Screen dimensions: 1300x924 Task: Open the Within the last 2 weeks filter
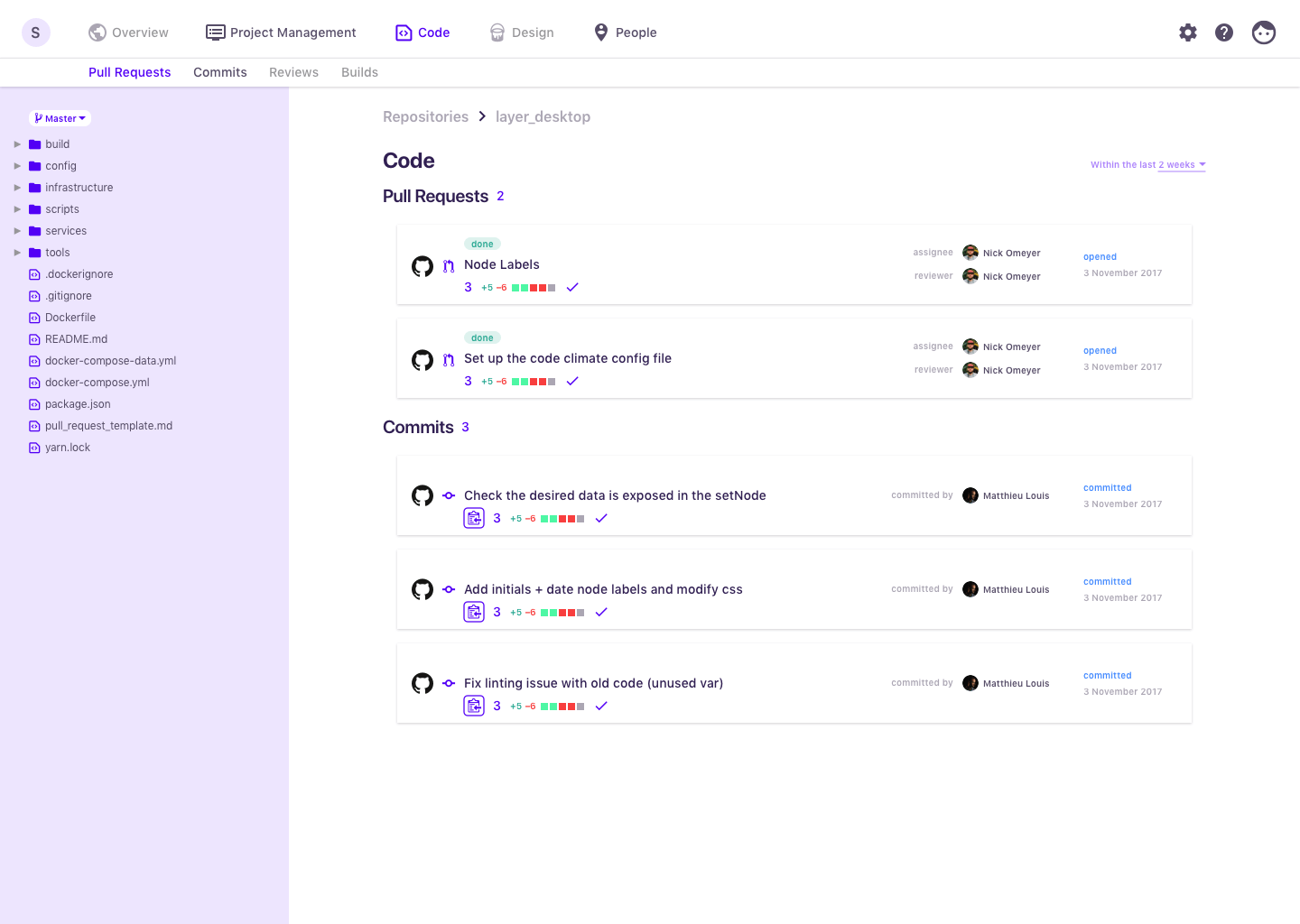(1147, 165)
